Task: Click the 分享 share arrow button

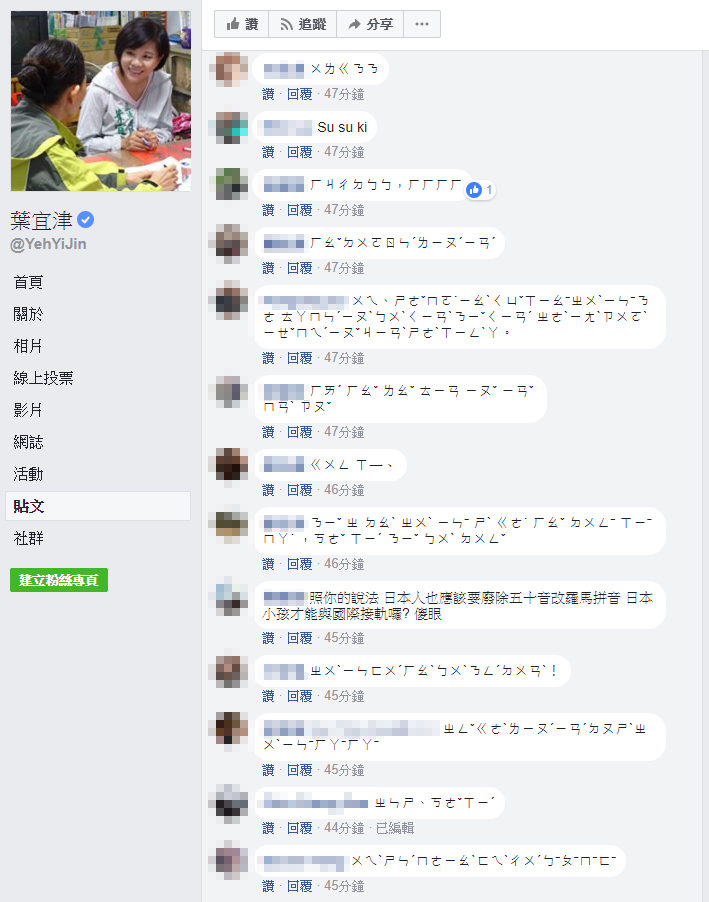Action: click(370, 24)
